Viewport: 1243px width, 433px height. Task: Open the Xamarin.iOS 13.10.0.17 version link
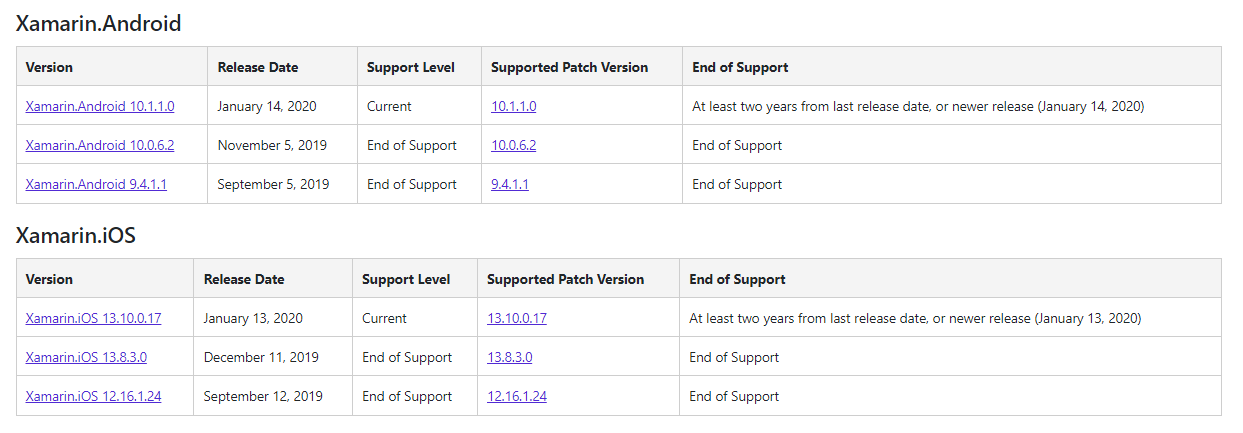click(x=93, y=318)
